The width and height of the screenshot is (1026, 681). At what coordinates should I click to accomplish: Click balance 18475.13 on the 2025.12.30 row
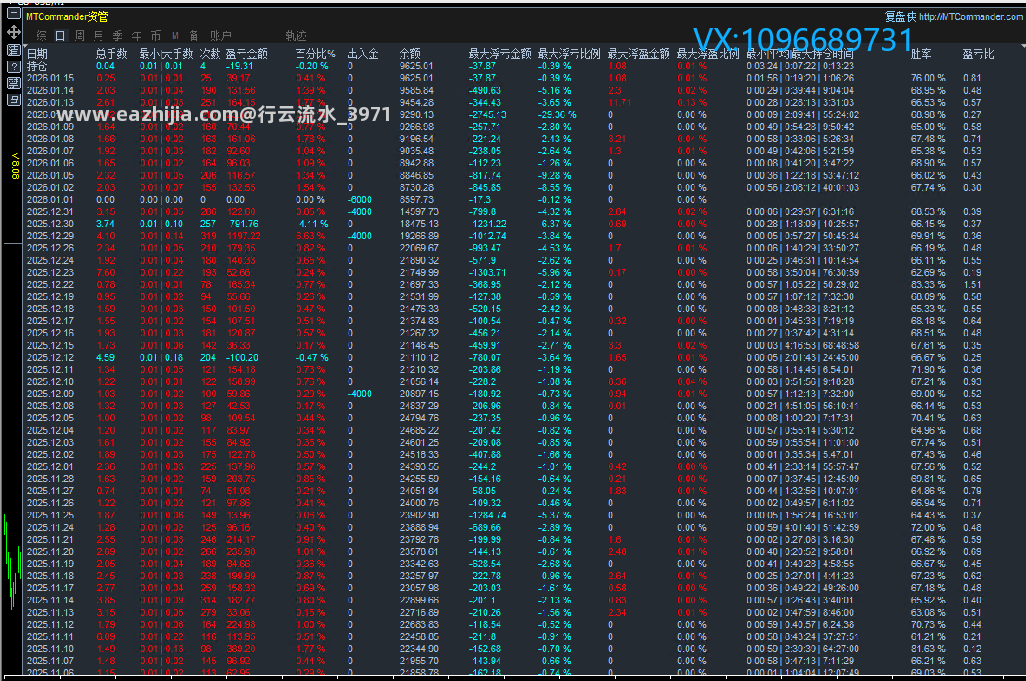[419, 224]
